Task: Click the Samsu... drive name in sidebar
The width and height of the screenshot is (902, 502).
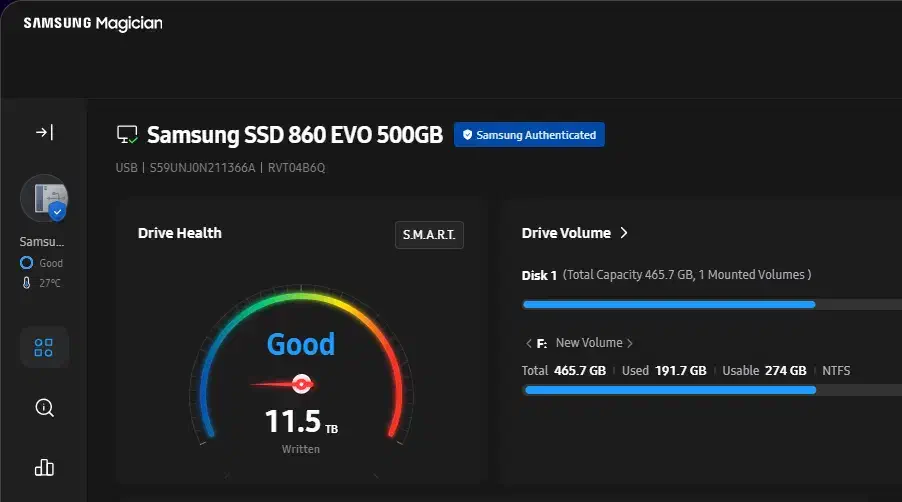Action: (x=42, y=242)
